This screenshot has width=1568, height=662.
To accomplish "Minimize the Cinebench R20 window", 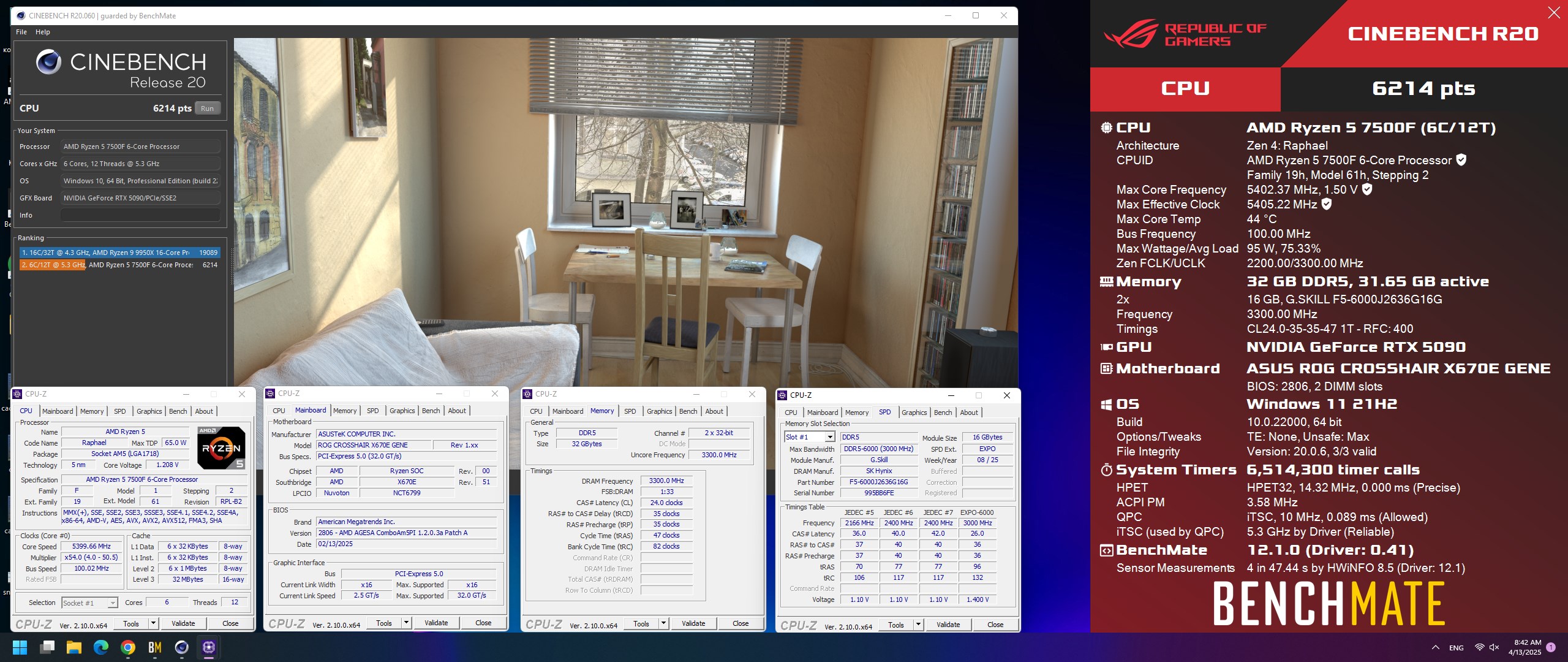I will pos(948,16).
